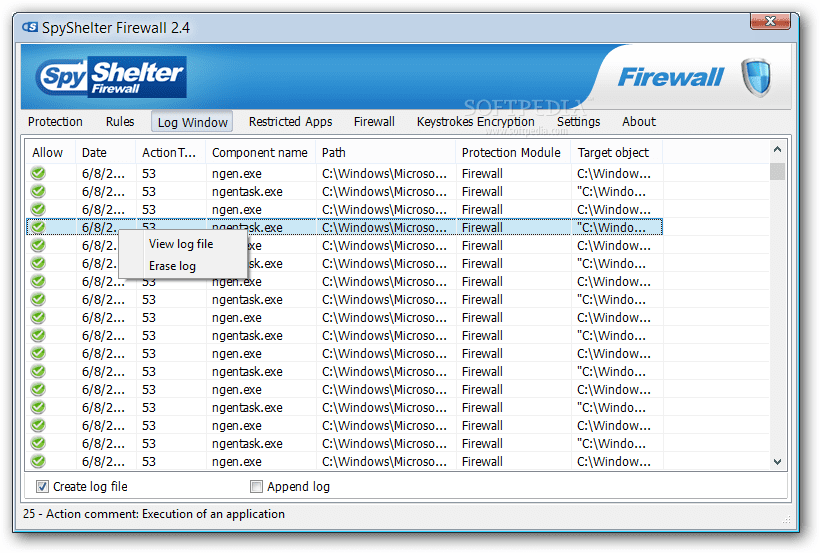This screenshot has width=820, height=553.
Task: Click the status text "25 - Action comment: Execution of an application"
Action: [x=154, y=514]
